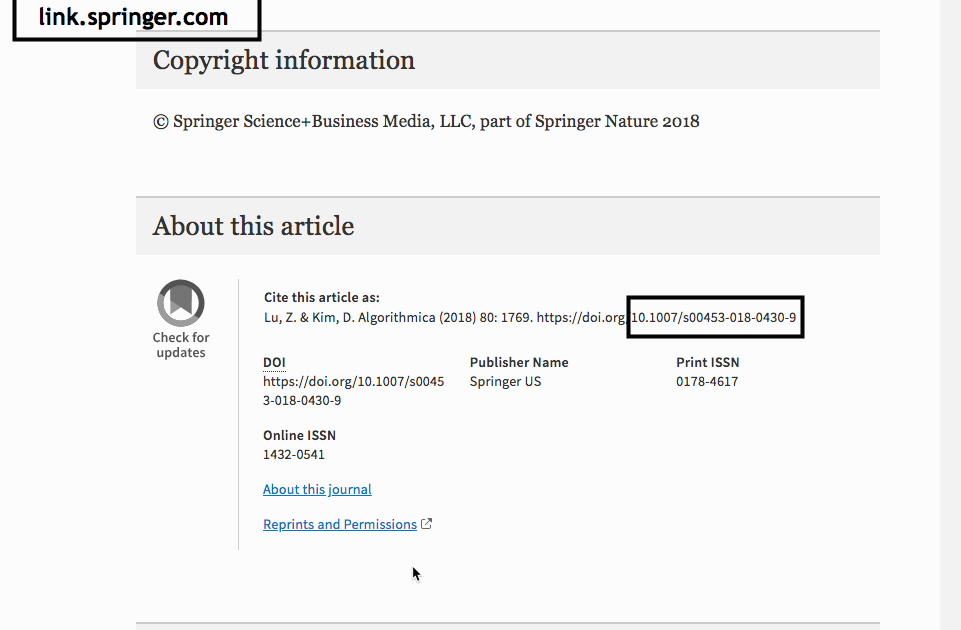Click the Springer US publisher name
Image resolution: width=961 pixels, height=630 pixels.
(x=505, y=381)
